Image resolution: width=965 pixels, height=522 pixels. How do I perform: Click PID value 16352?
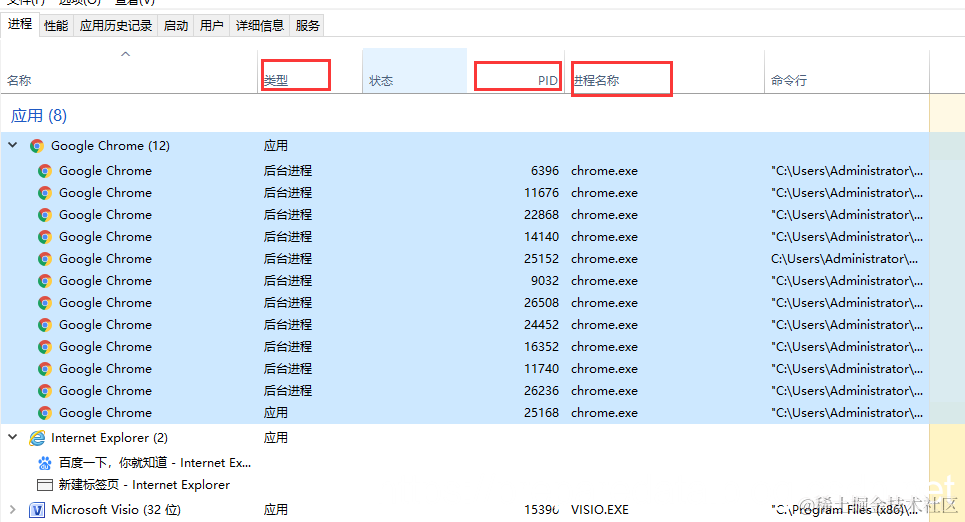tap(542, 347)
